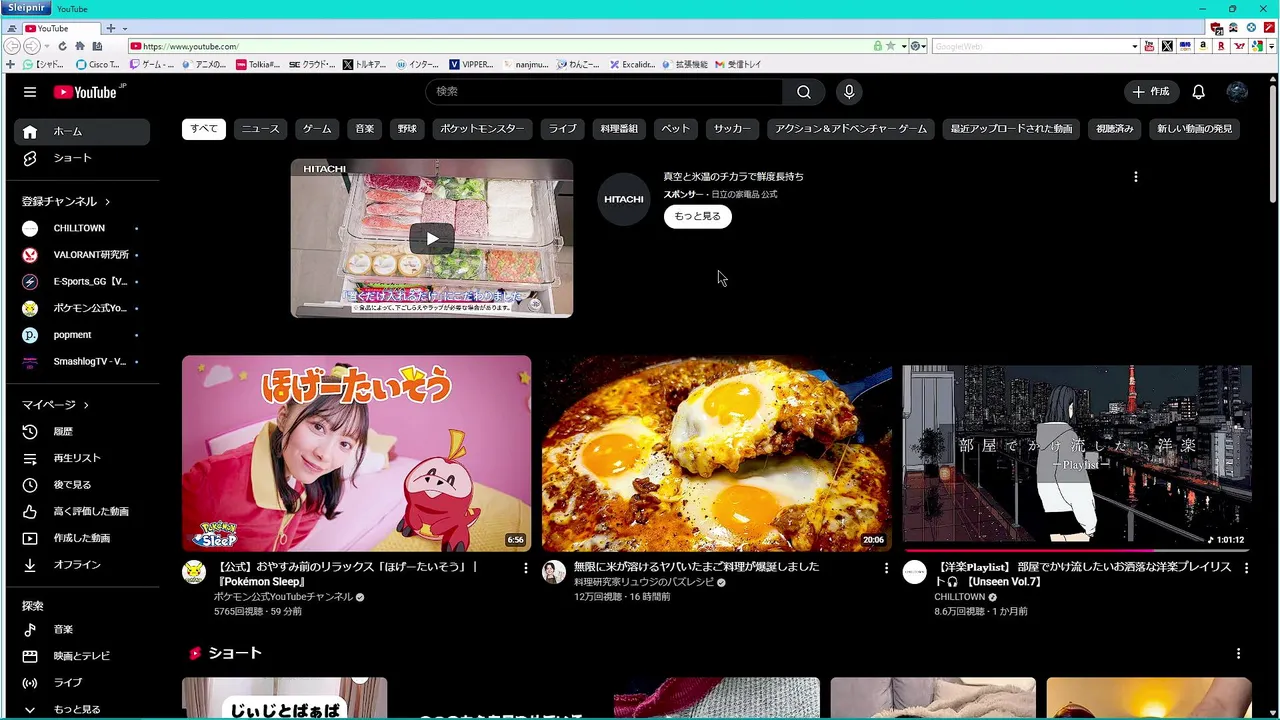Open YouTube search engine shortcut icon
1280x720 pixels.
click(x=1149, y=46)
